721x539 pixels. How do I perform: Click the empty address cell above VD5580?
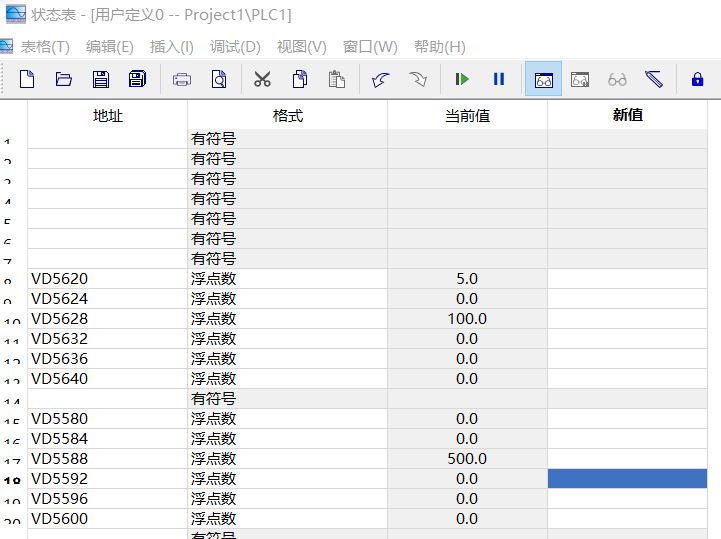point(108,399)
